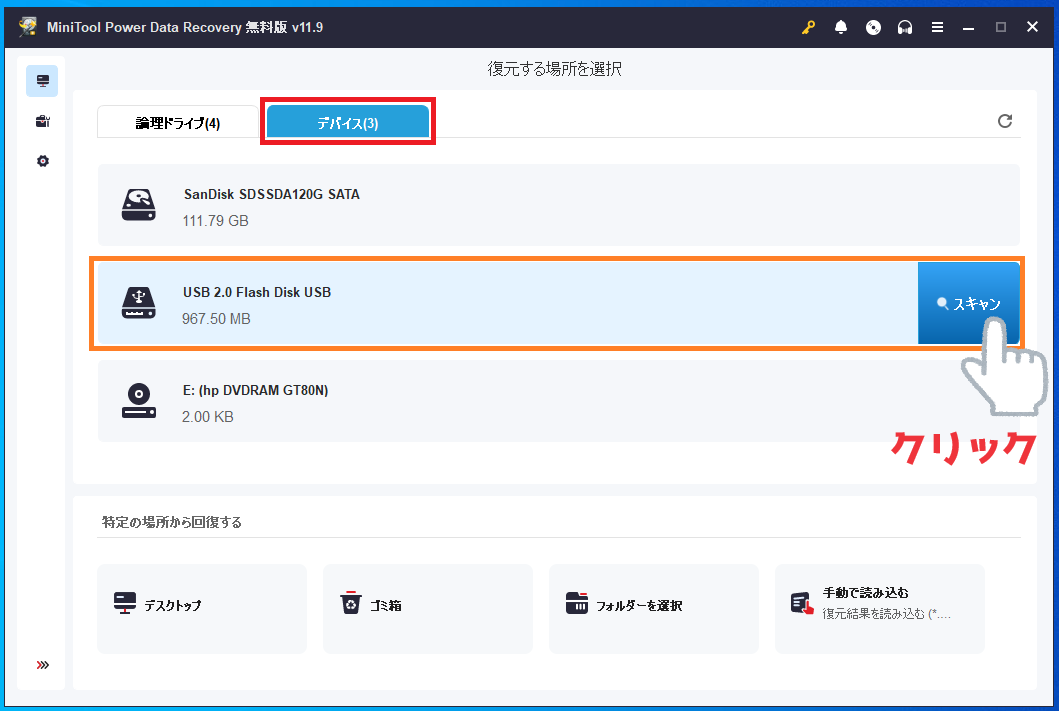Expand the sidebar with the double-arrow
Viewport: 1059px width, 711px height.
point(43,664)
